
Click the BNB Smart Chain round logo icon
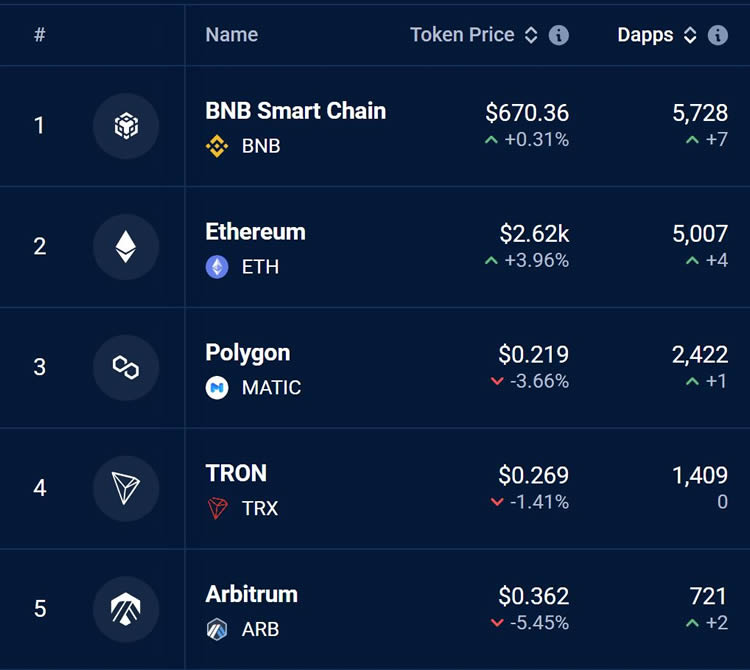click(126, 126)
